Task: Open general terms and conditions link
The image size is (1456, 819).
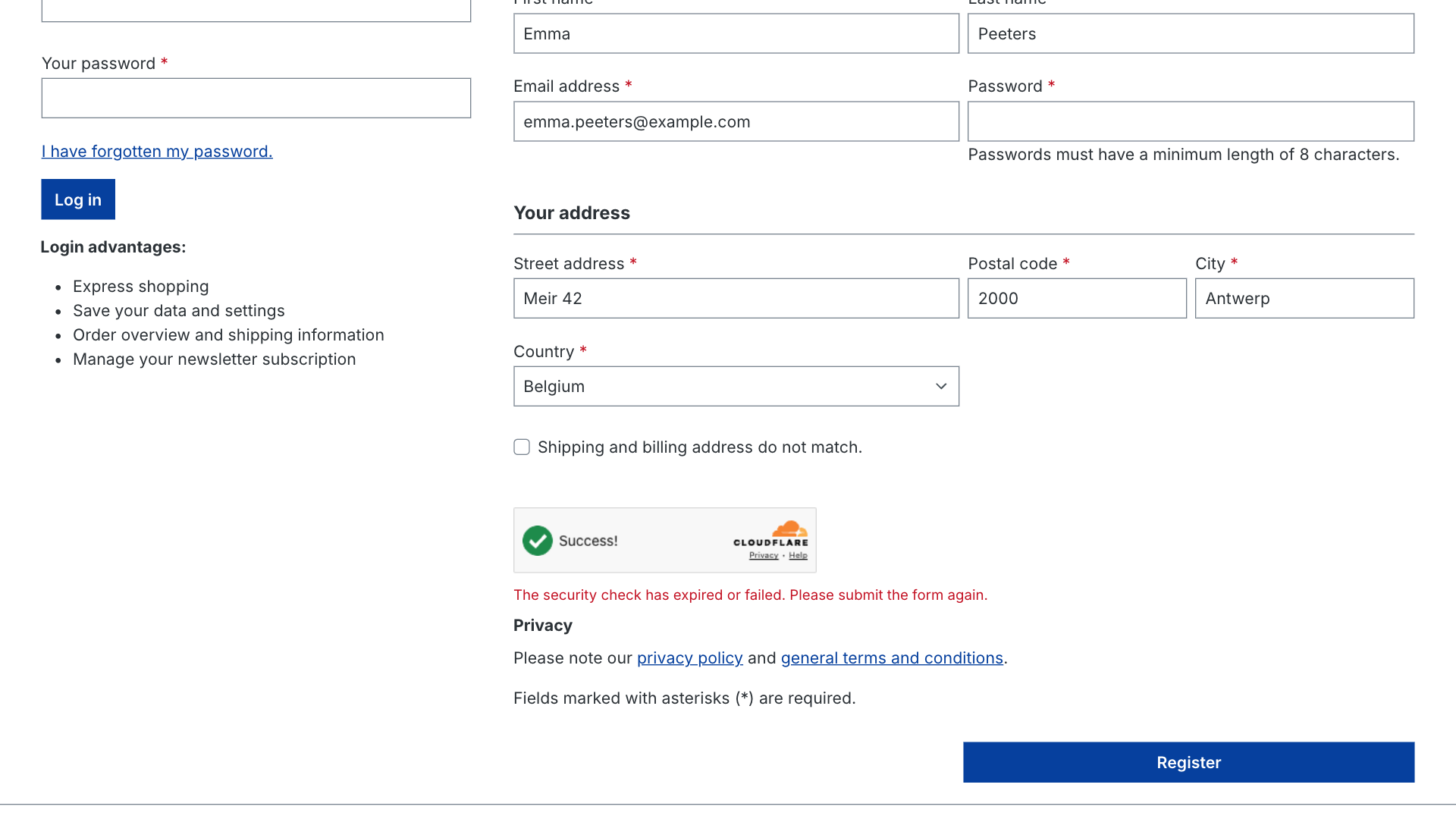Action: pos(892,657)
